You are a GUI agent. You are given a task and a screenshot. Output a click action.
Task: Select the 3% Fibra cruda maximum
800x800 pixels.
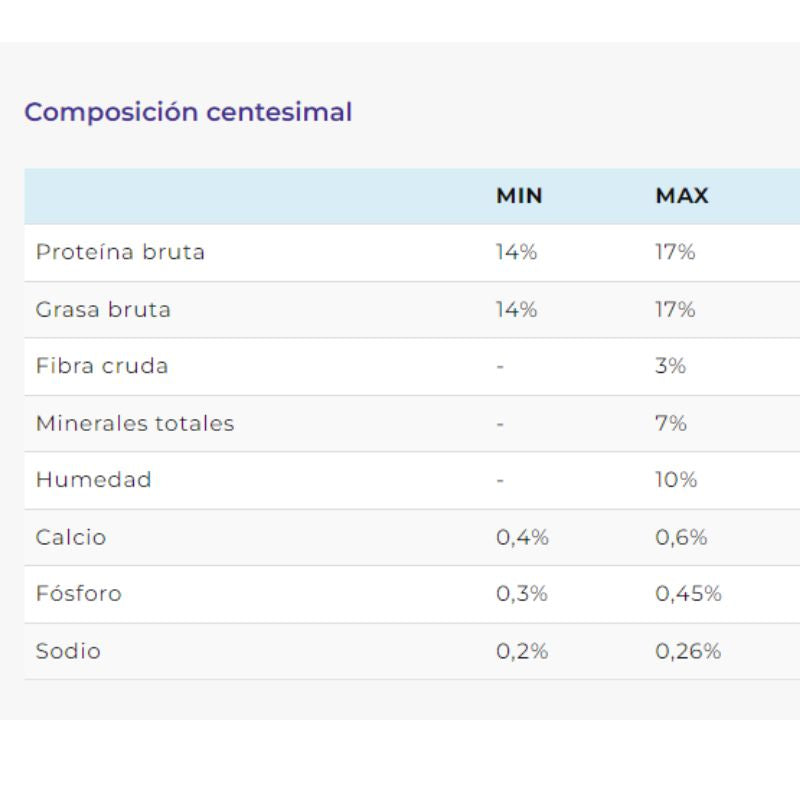670,366
